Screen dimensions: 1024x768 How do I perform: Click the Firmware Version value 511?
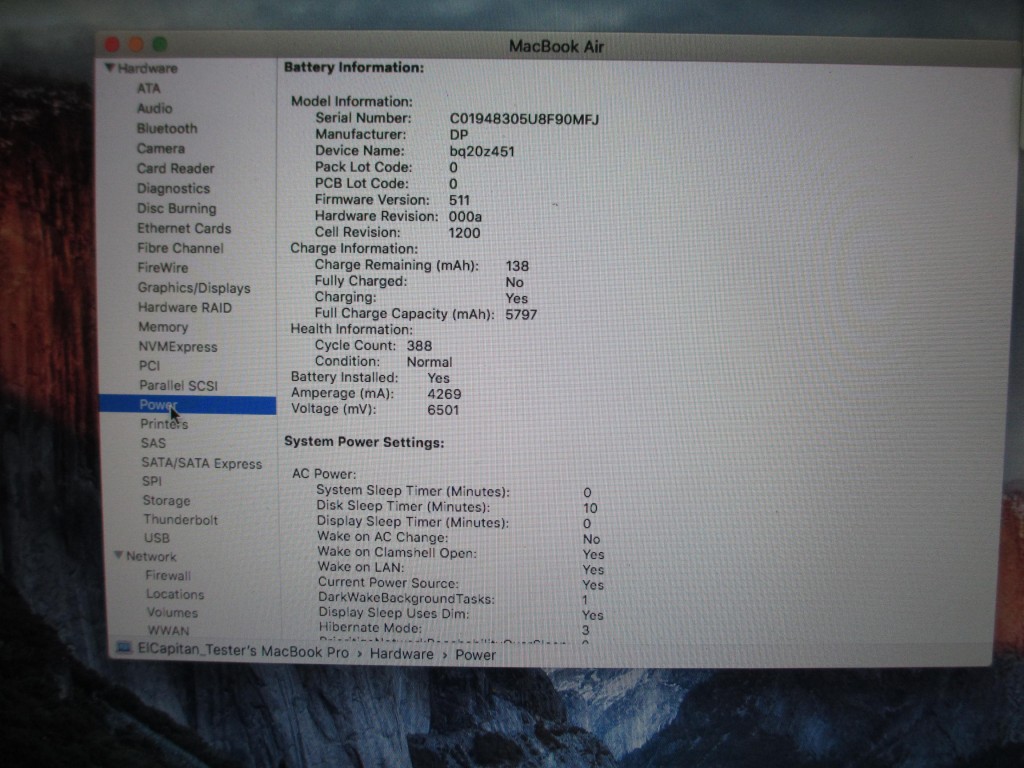[459, 200]
